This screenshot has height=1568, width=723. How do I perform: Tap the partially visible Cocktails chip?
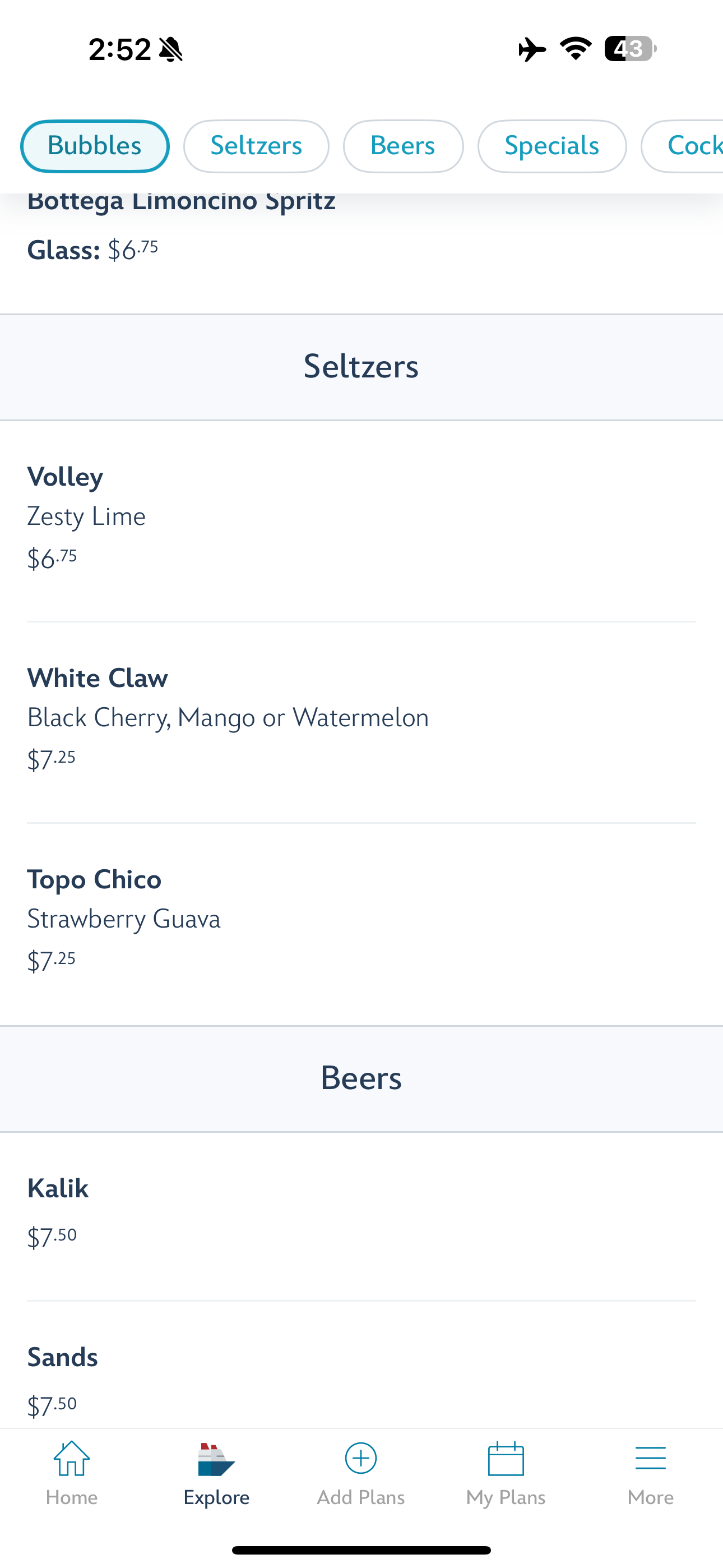[x=688, y=146]
